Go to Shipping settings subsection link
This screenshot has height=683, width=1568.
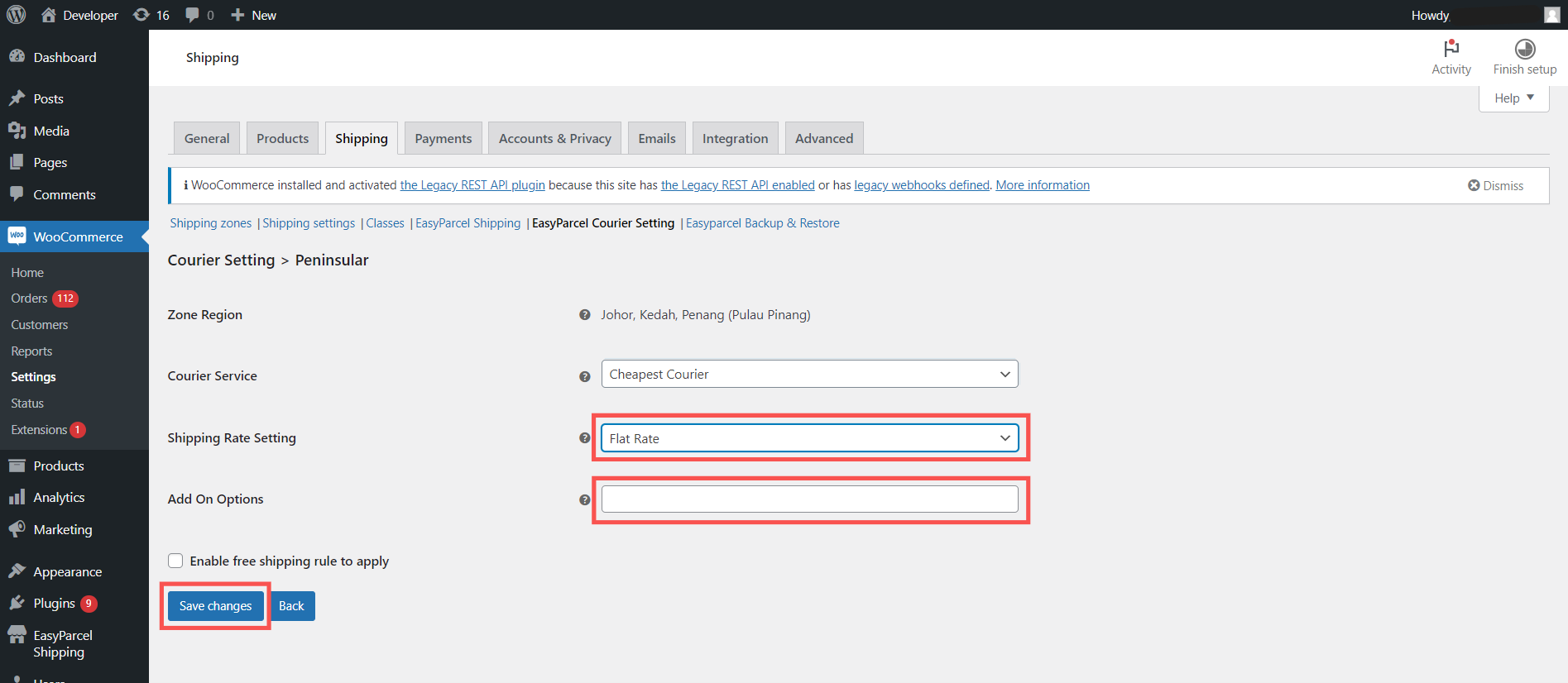(x=309, y=223)
